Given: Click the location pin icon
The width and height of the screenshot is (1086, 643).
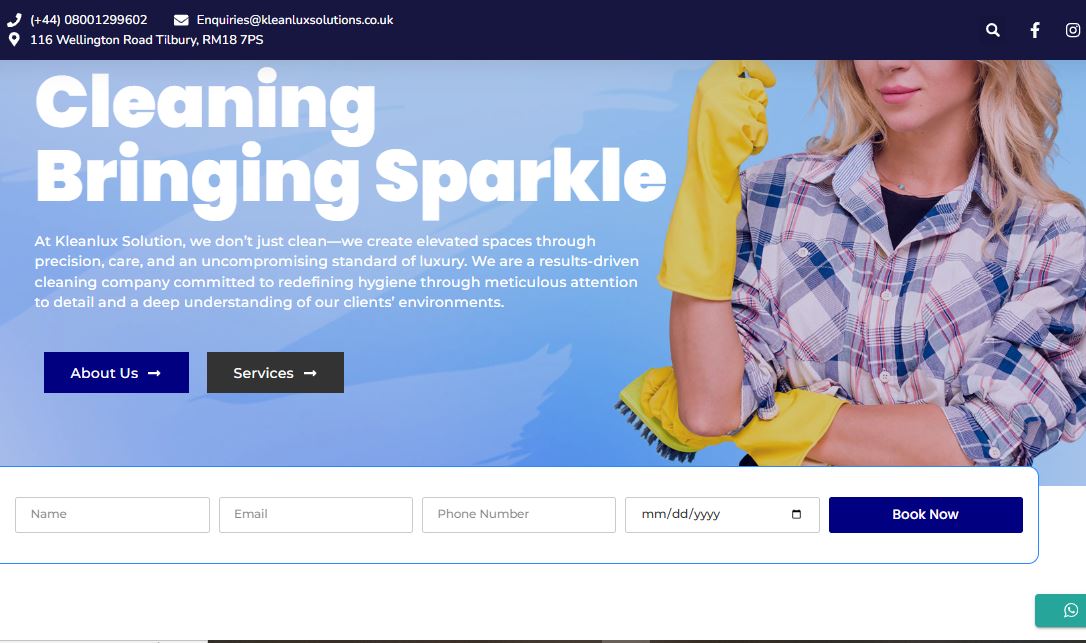Looking at the screenshot, I should coord(14,39).
